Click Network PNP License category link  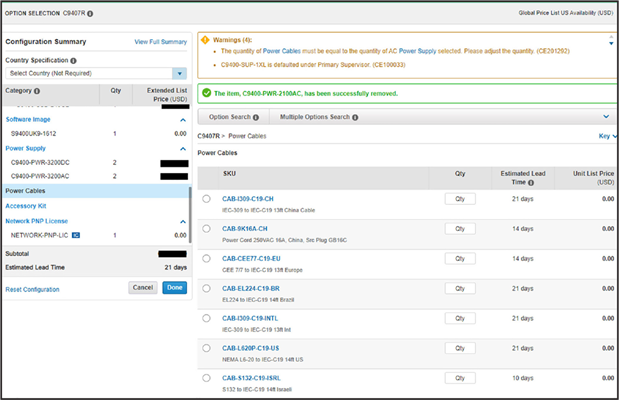[37, 221]
